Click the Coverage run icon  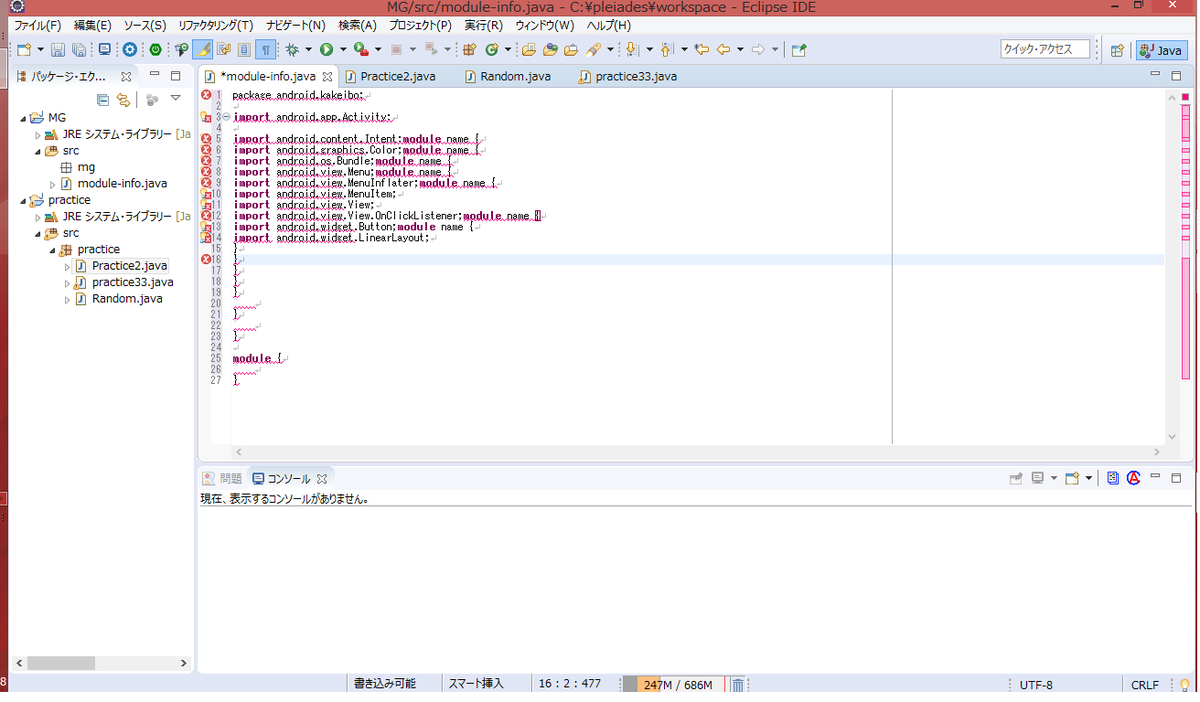click(x=361, y=49)
